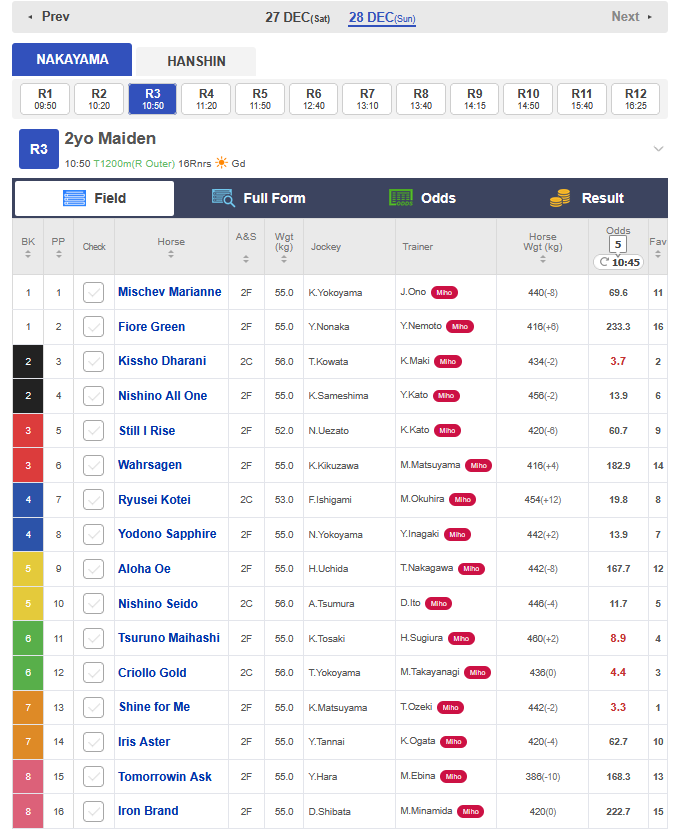
Task: Sort table by BK column
Action: pos(28,254)
